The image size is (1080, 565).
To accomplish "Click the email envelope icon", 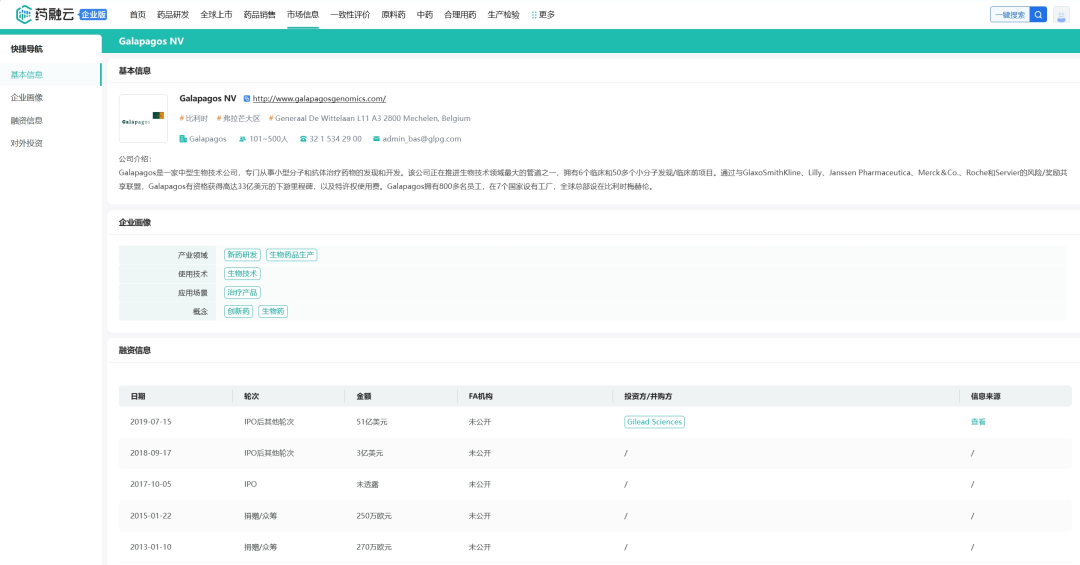I will (376, 139).
